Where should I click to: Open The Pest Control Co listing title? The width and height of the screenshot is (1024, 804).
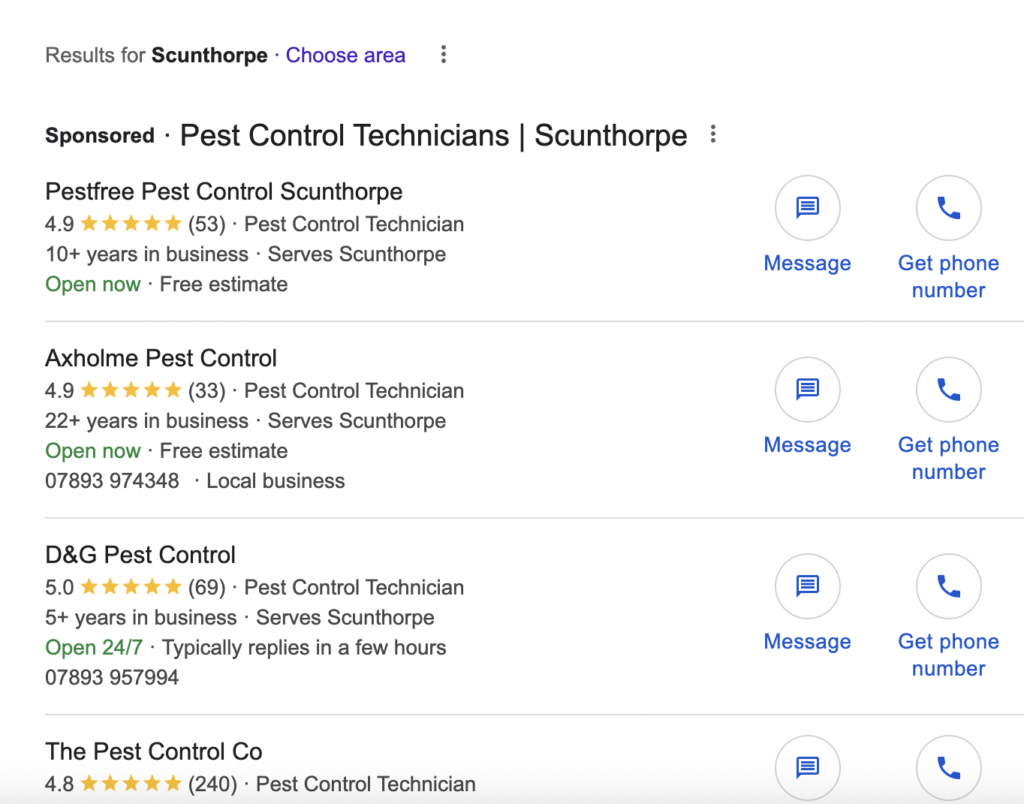click(154, 751)
